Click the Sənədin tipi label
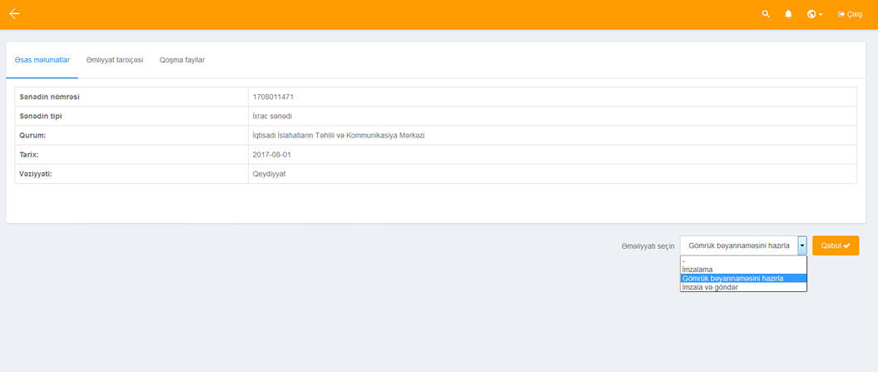878x372 pixels. click(40, 116)
